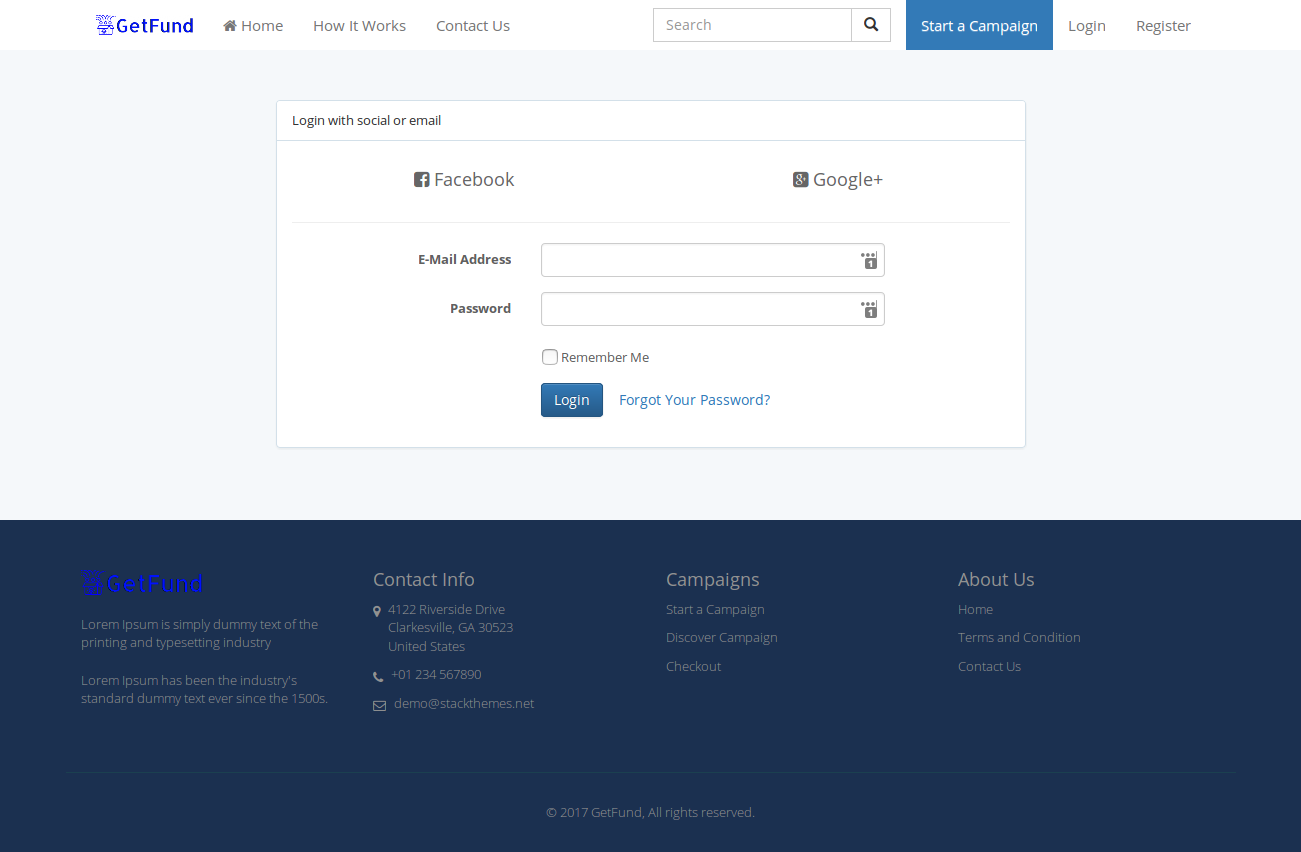Click the Facebook icon in login panel
This screenshot has width=1301, height=852.
click(422, 180)
